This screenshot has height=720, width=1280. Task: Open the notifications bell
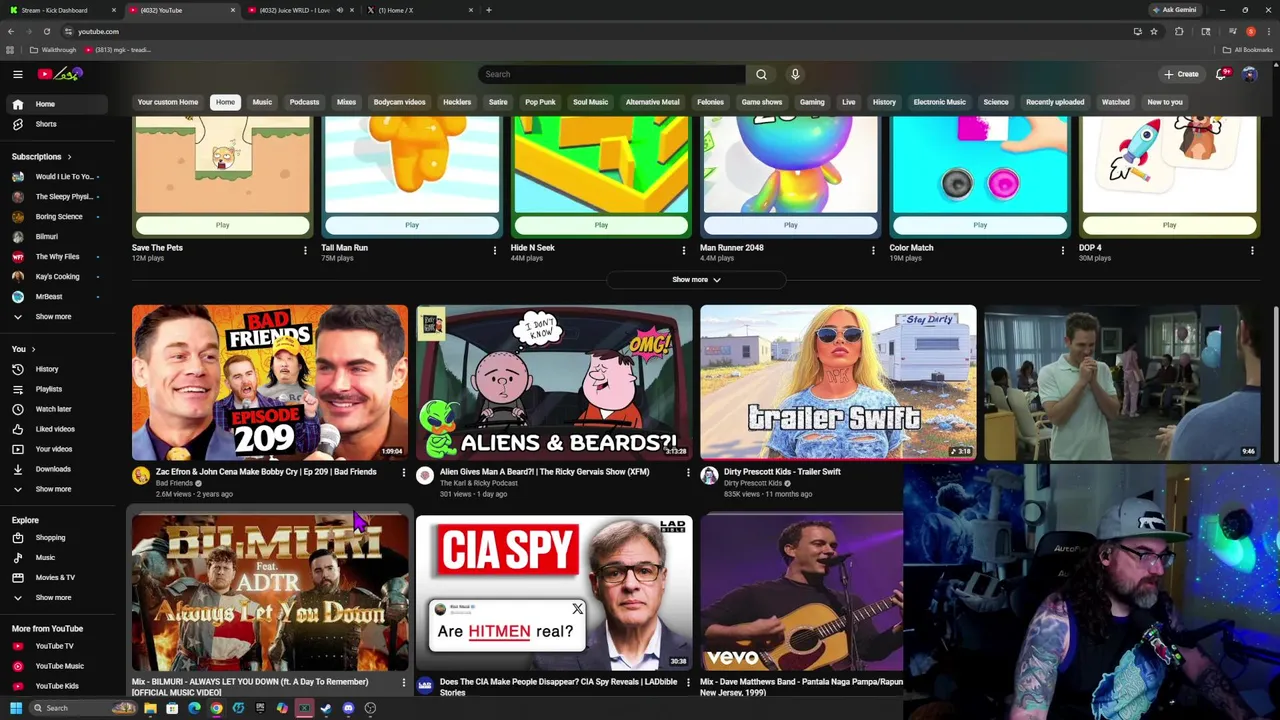[x=1221, y=74]
